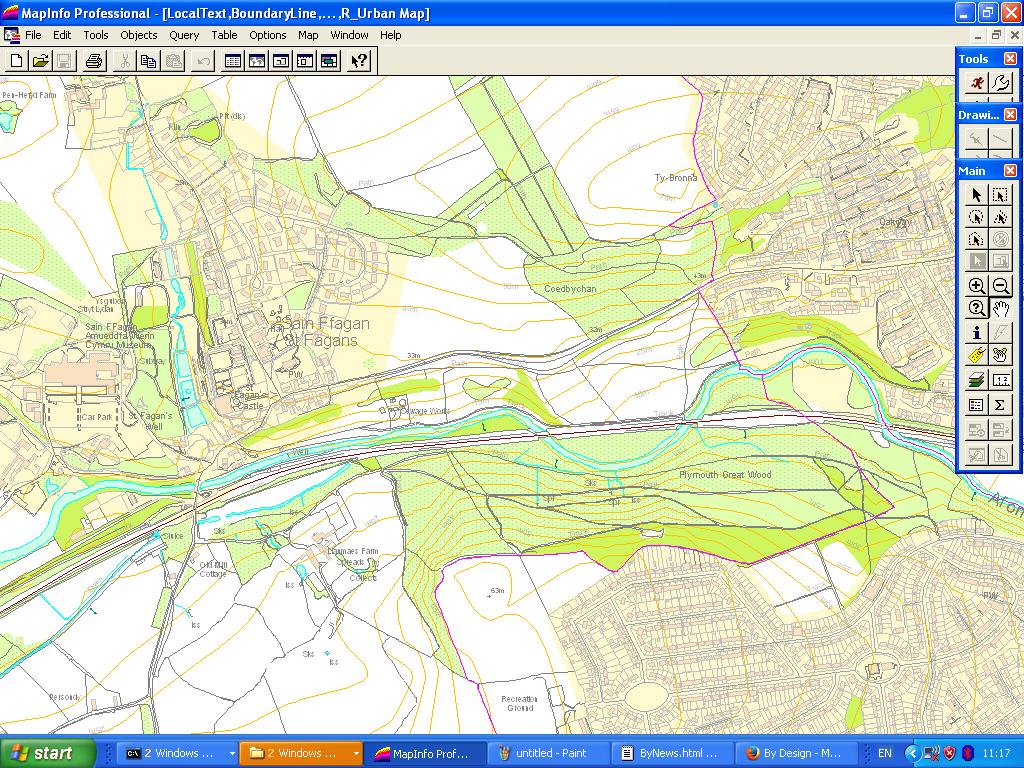1024x768 pixels.
Task: Activate the Zoom-out magnifier tool
Action: tap(1000, 285)
